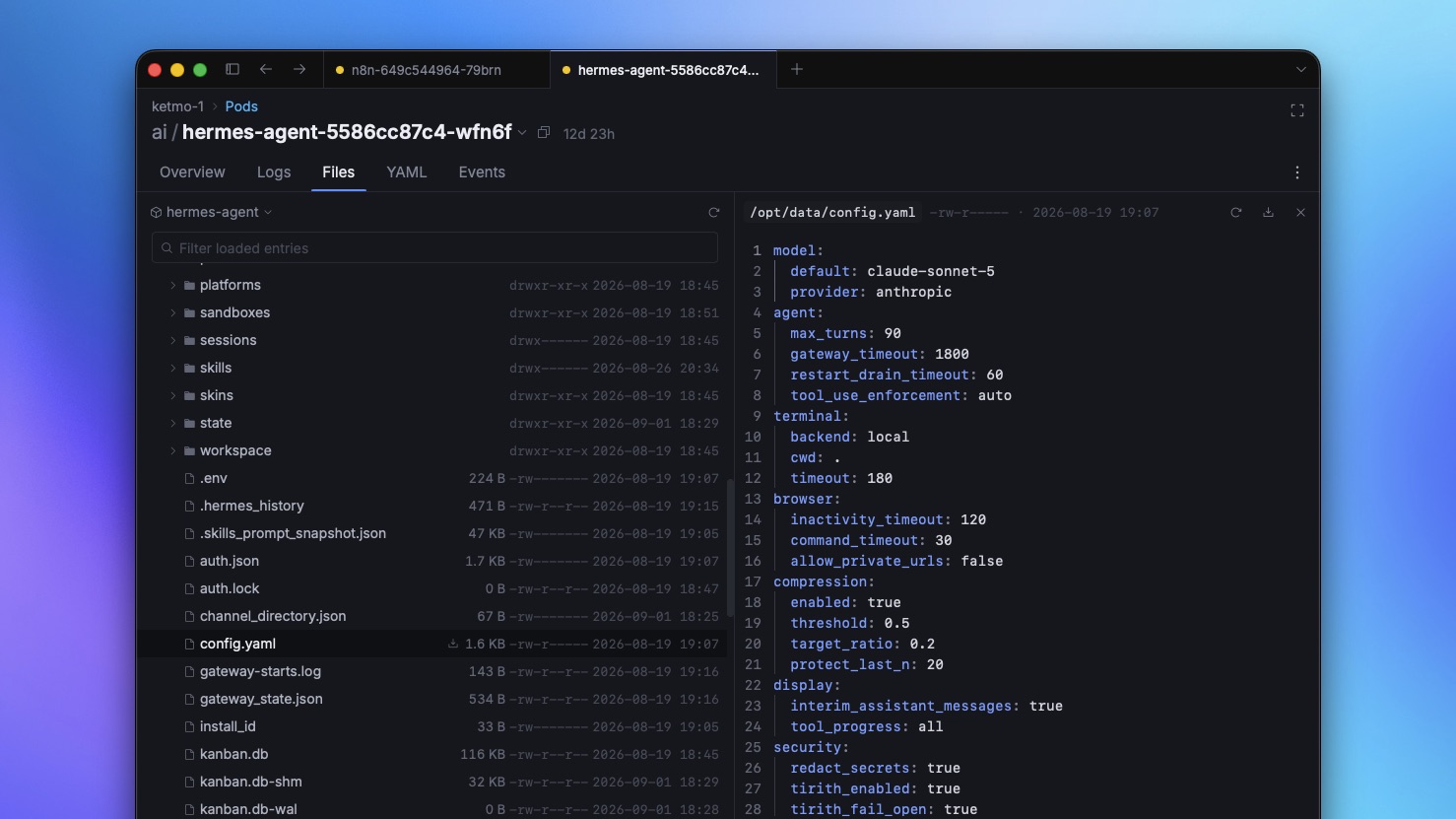Go back with the left arrow
This screenshot has height=819, width=1456.
[266, 69]
